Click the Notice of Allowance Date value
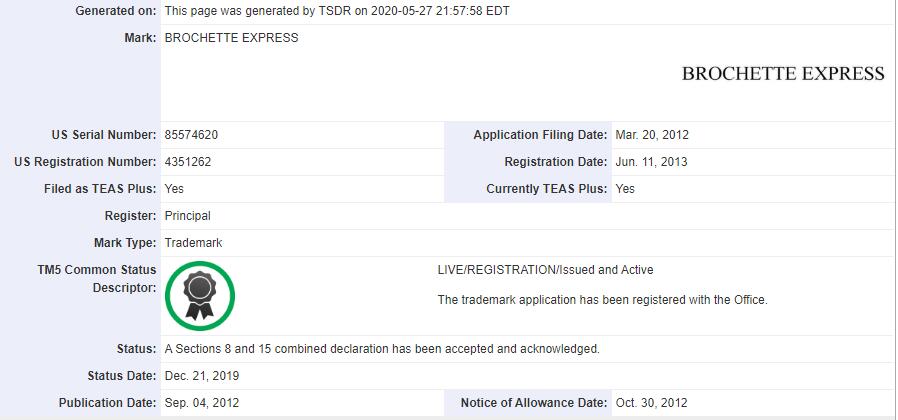This screenshot has height=420, width=898. point(651,403)
